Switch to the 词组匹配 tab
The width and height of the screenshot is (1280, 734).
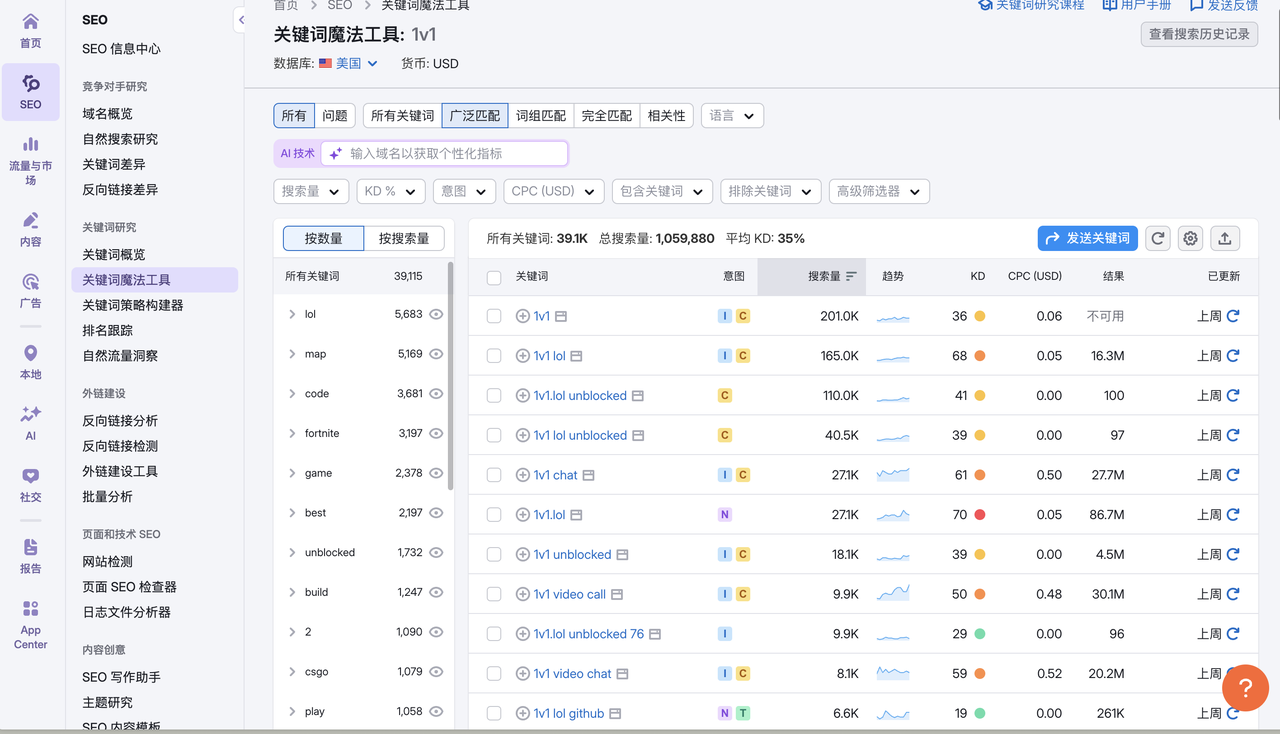[x=541, y=116]
